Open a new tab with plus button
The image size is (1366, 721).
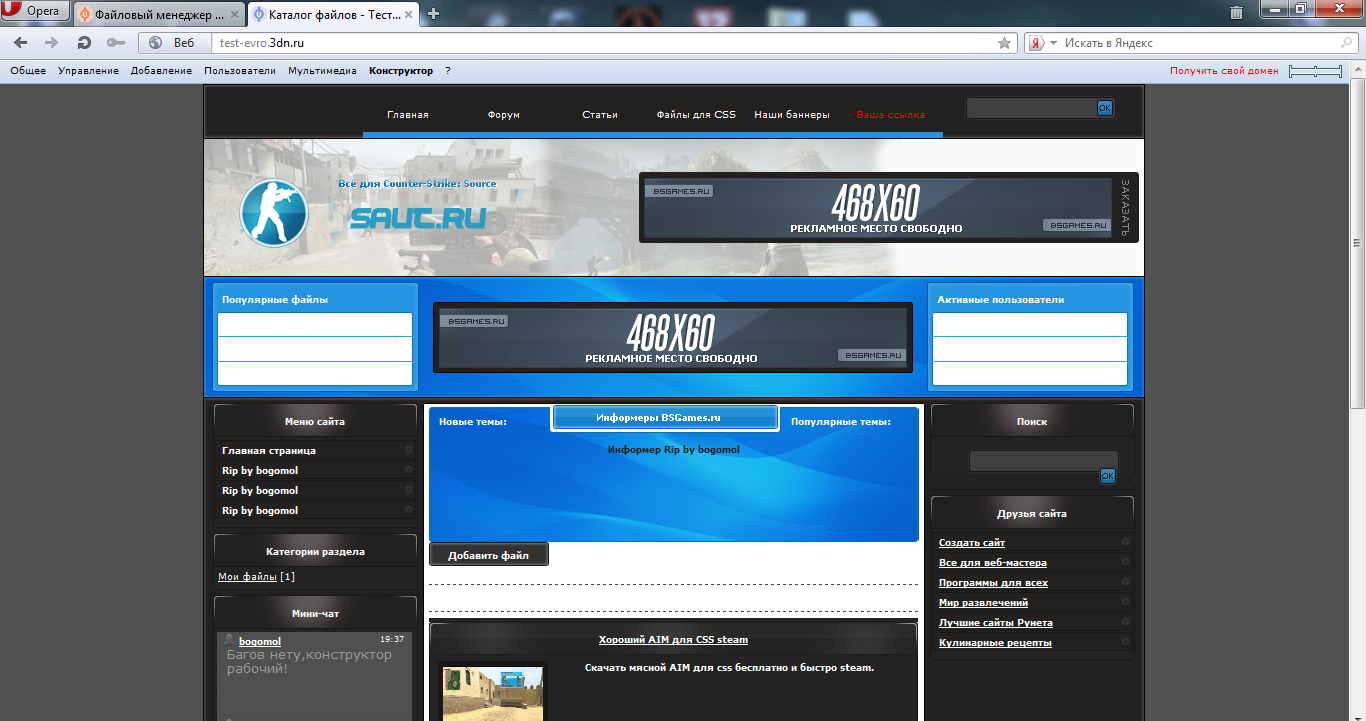(433, 13)
